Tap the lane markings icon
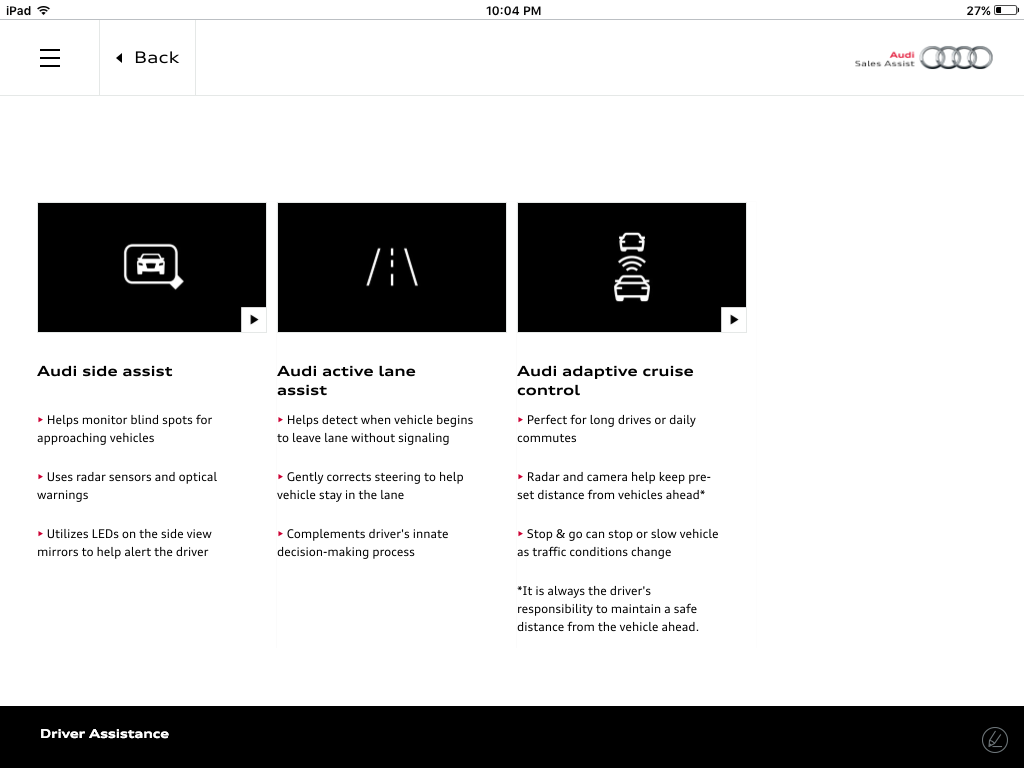The image size is (1024, 768). point(392,267)
